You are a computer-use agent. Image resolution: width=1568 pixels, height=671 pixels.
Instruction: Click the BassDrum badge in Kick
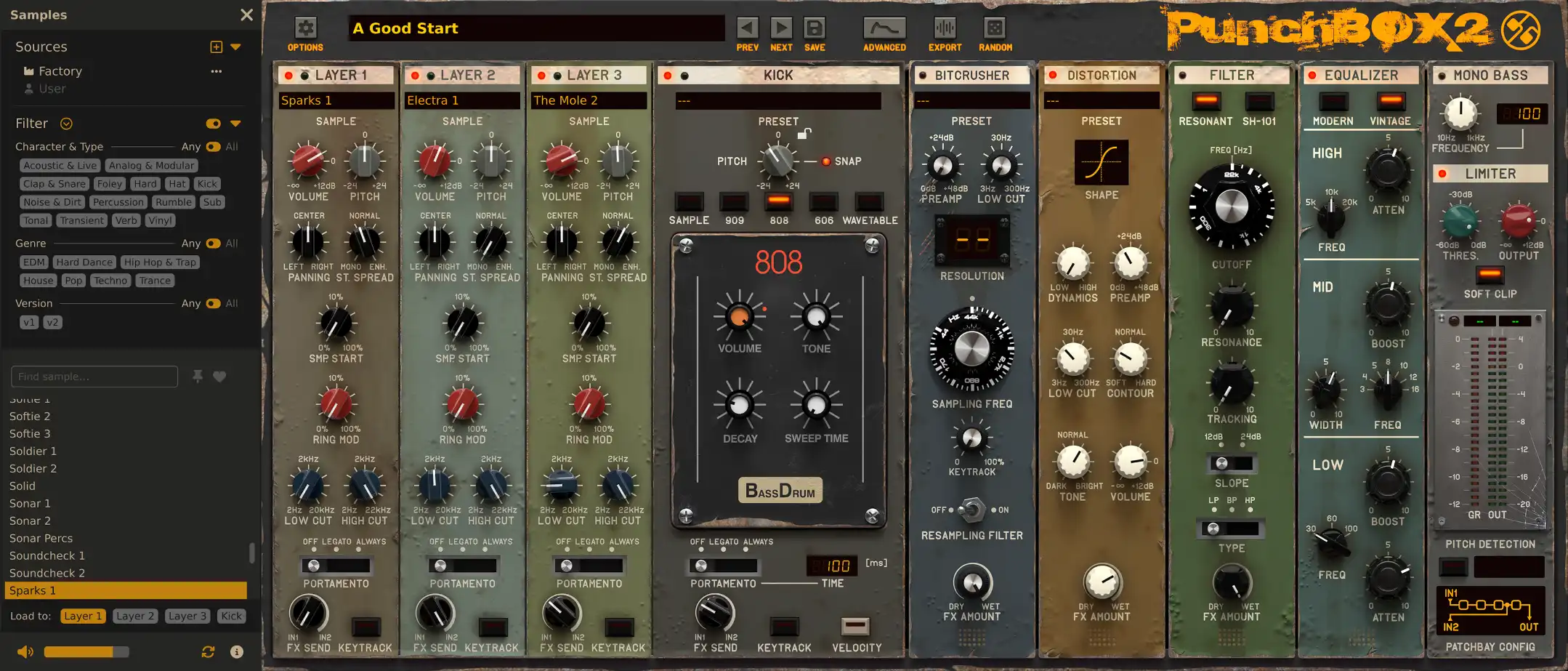[x=780, y=491]
